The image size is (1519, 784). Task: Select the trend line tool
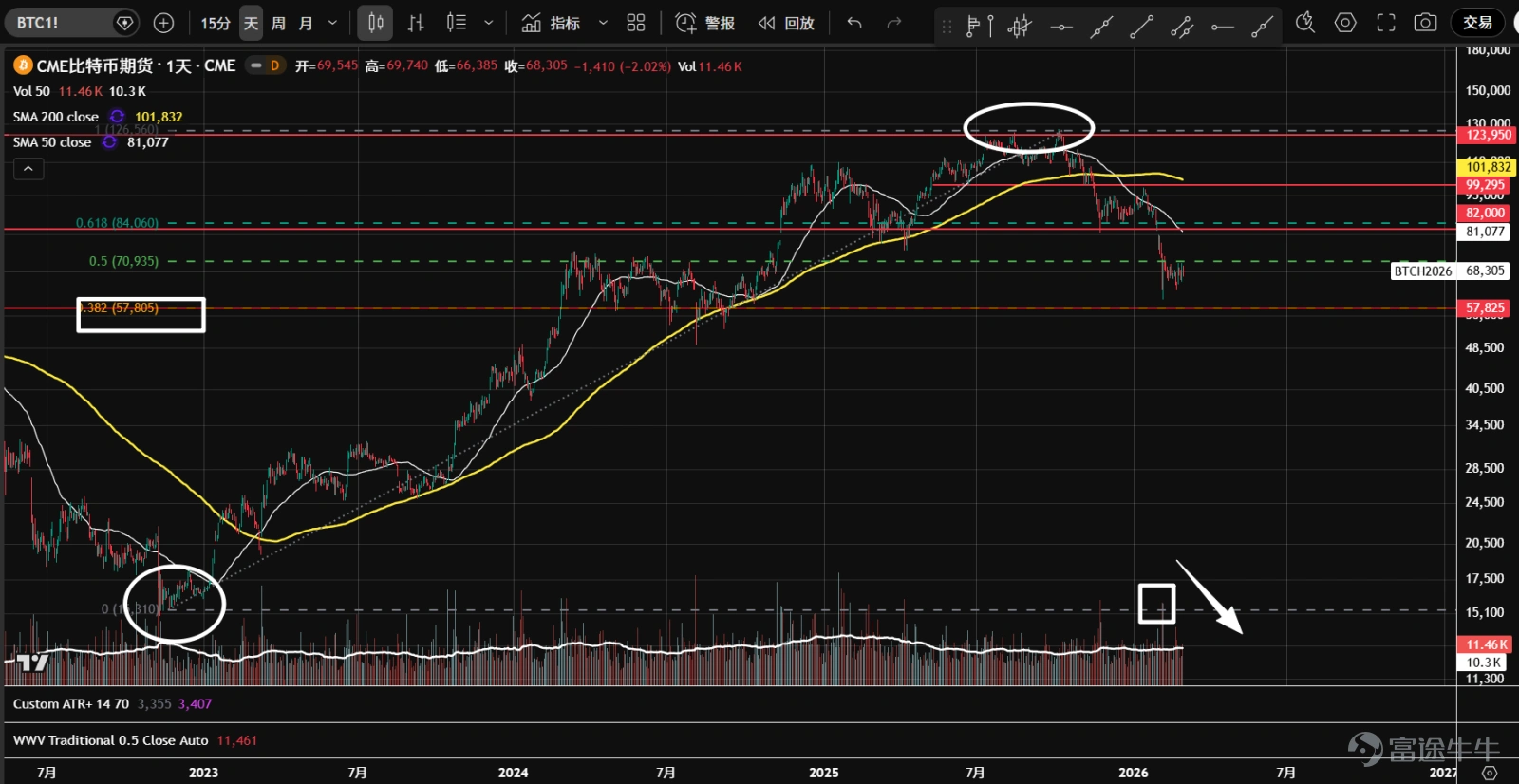tap(1141, 27)
